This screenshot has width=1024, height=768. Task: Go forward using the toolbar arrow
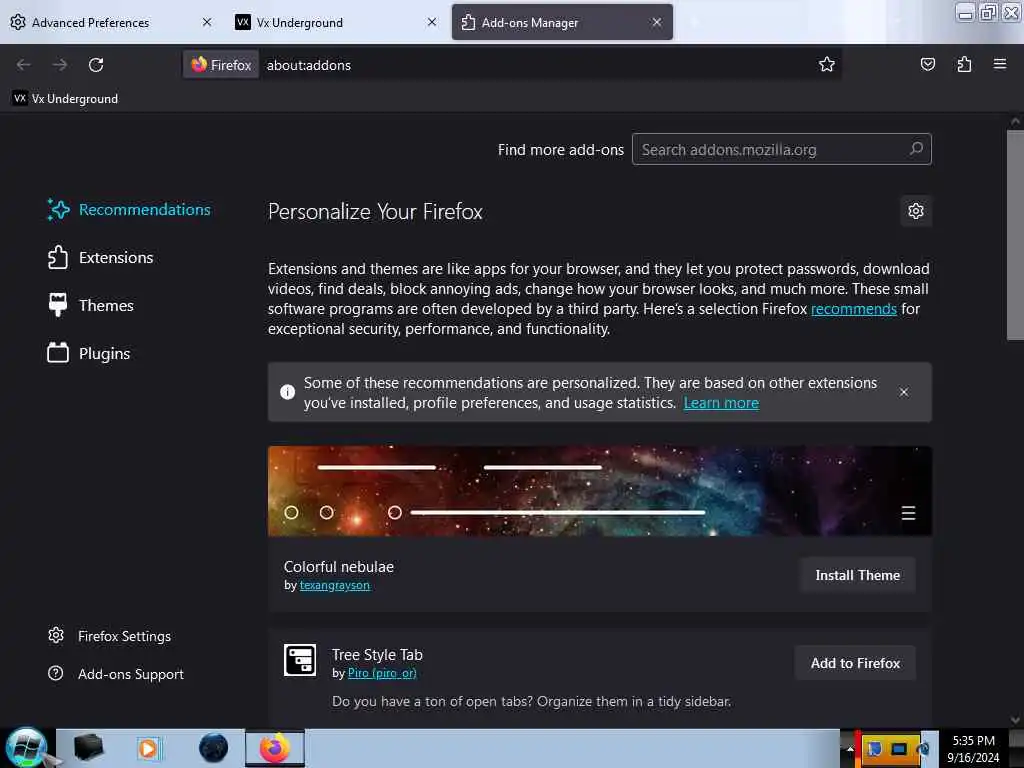click(59, 65)
